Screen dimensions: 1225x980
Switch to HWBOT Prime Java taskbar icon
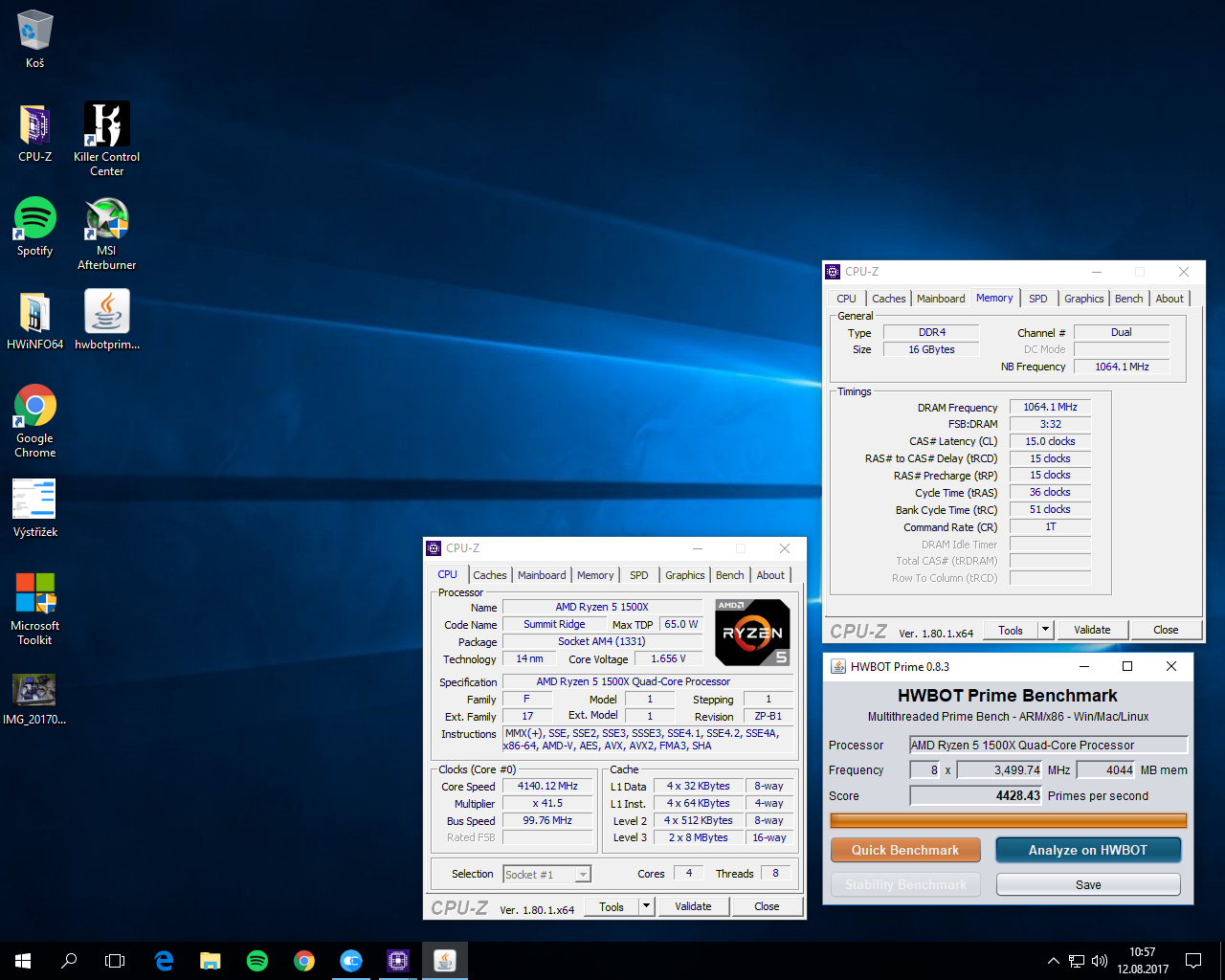(445, 961)
